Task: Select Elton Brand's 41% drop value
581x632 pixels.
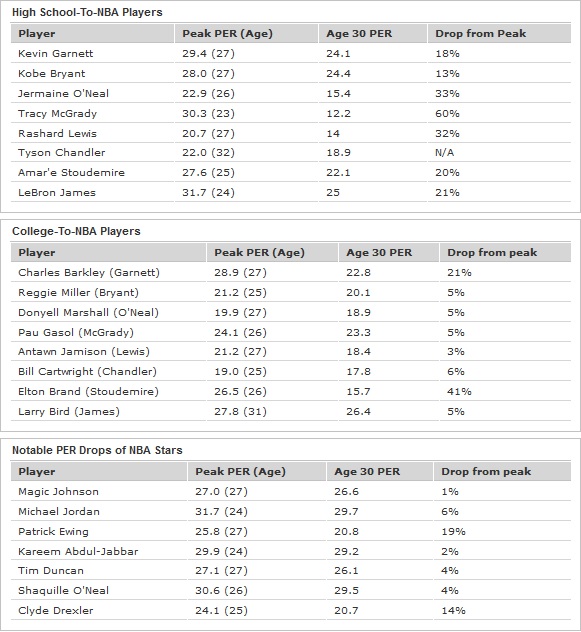Action: (459, 392)
